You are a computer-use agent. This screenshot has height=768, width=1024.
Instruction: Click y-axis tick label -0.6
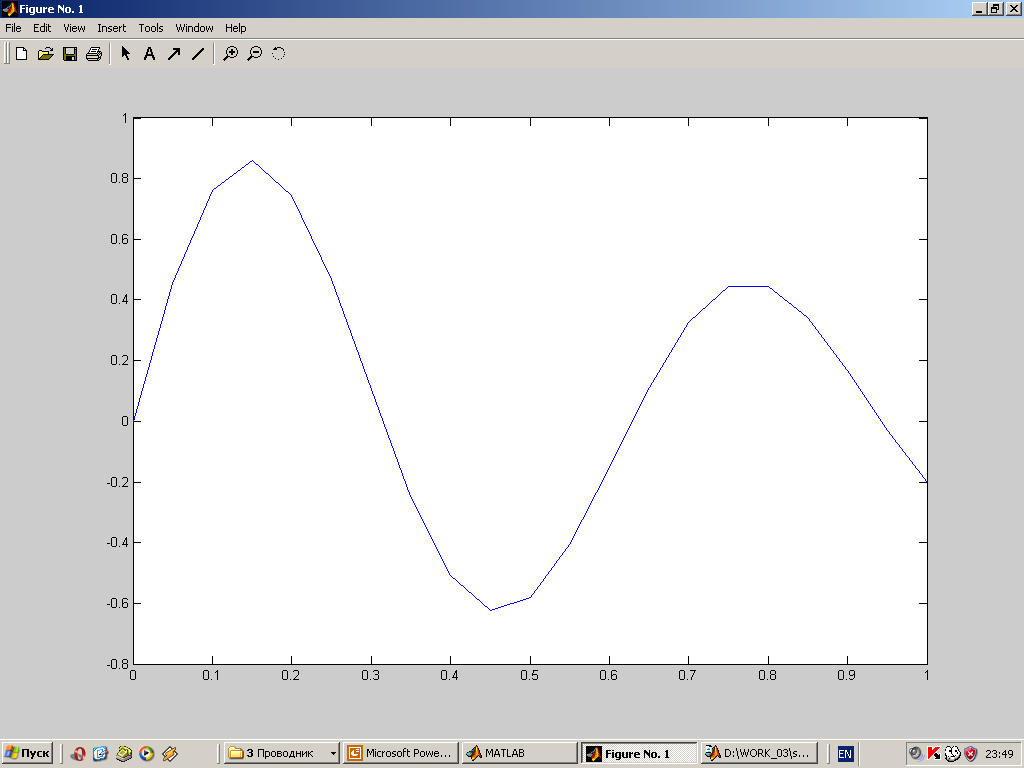click(118, 603)
